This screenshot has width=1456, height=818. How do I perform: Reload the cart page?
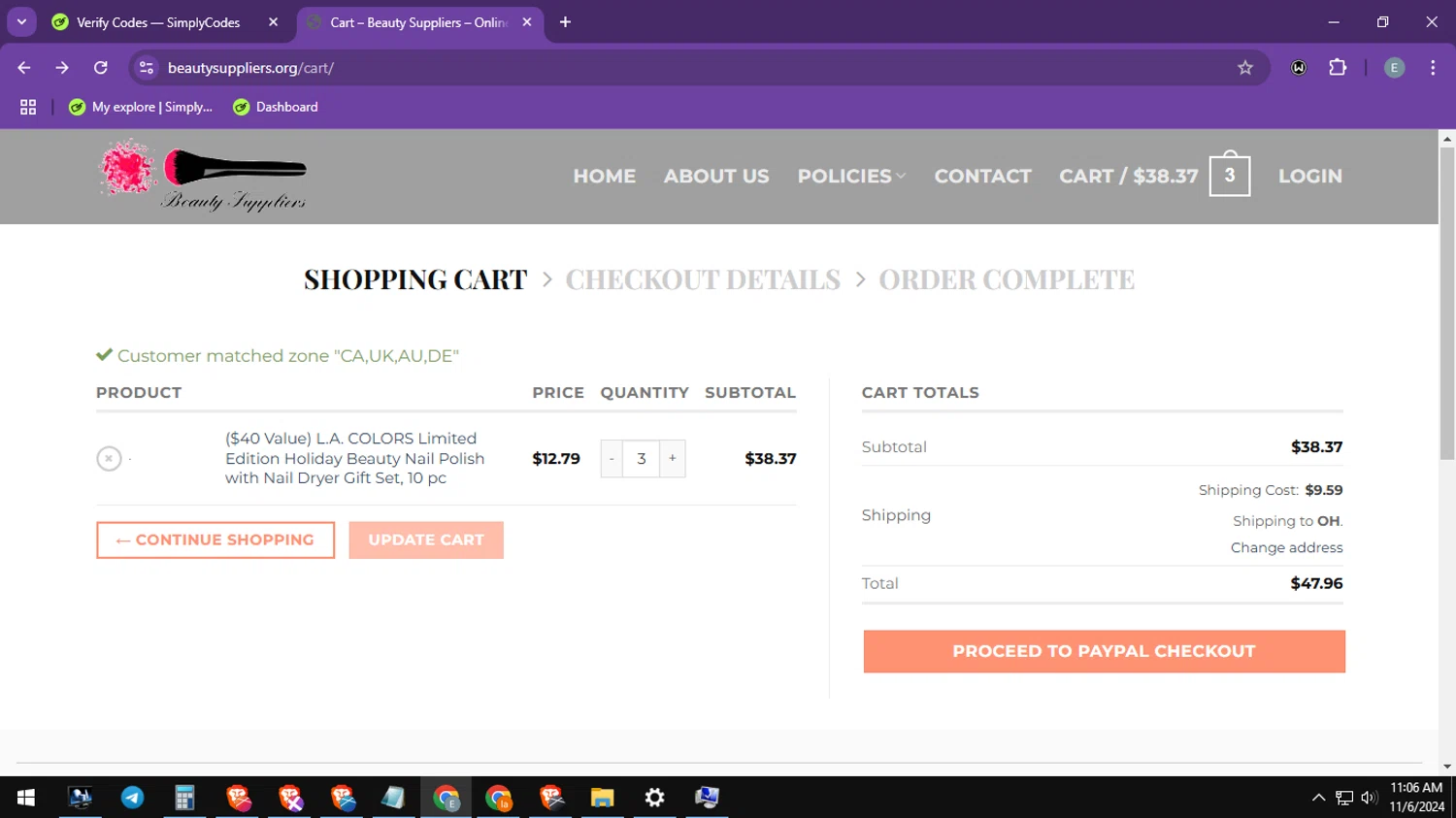(x=100, y=68)
